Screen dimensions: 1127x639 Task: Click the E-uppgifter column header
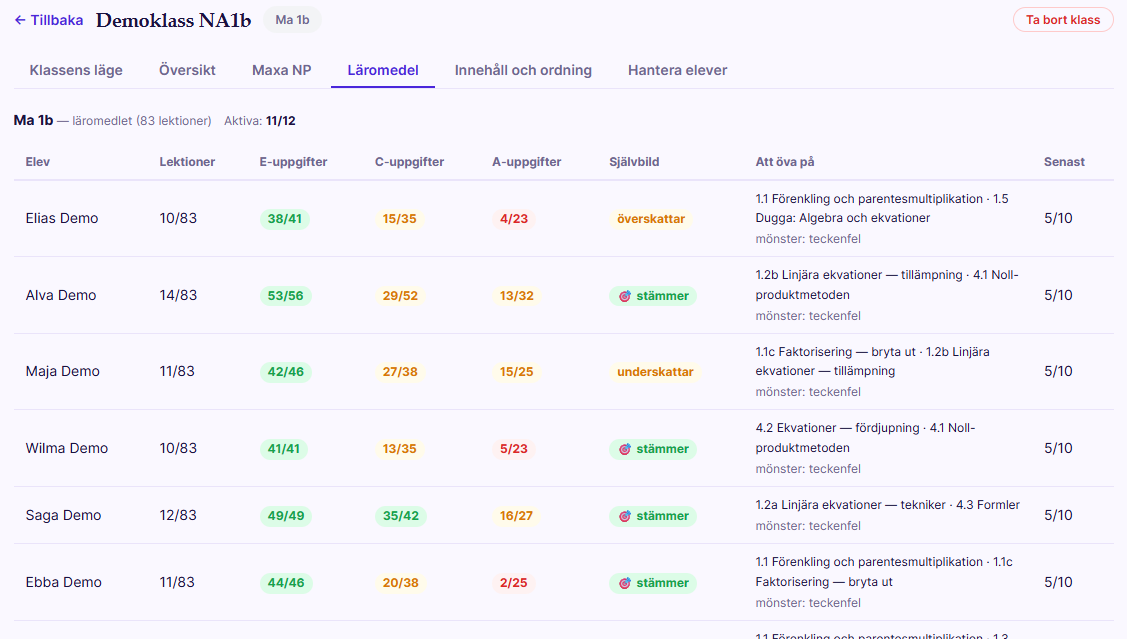pos(293,162)
